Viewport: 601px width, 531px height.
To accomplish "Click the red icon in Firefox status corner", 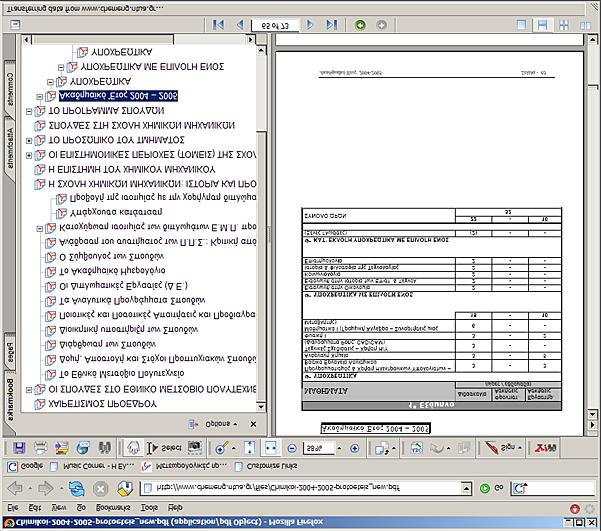I will click(x=575, y=509).
